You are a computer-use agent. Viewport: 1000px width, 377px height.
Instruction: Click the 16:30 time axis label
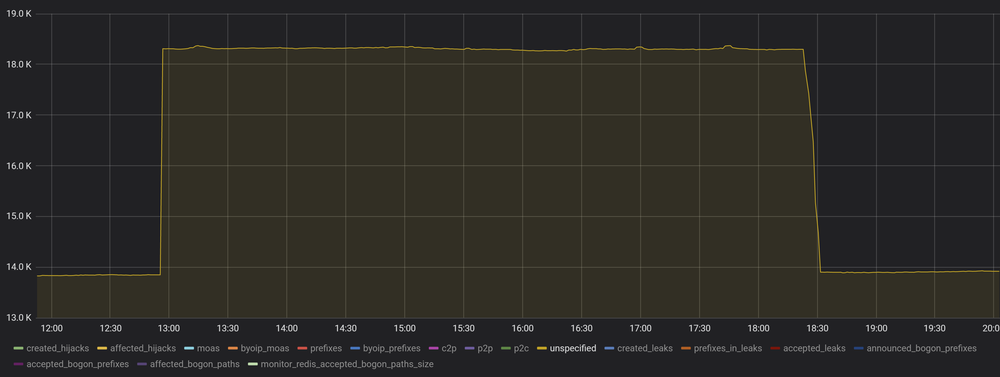pos(582,329)
